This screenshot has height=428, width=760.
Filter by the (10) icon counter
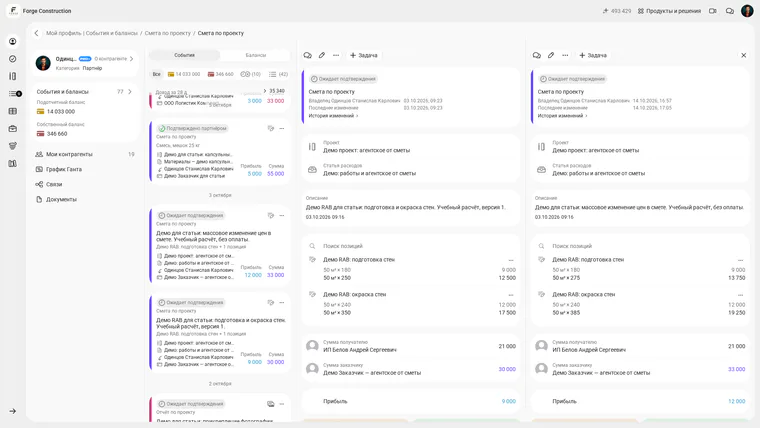click(x=251, y=74)
